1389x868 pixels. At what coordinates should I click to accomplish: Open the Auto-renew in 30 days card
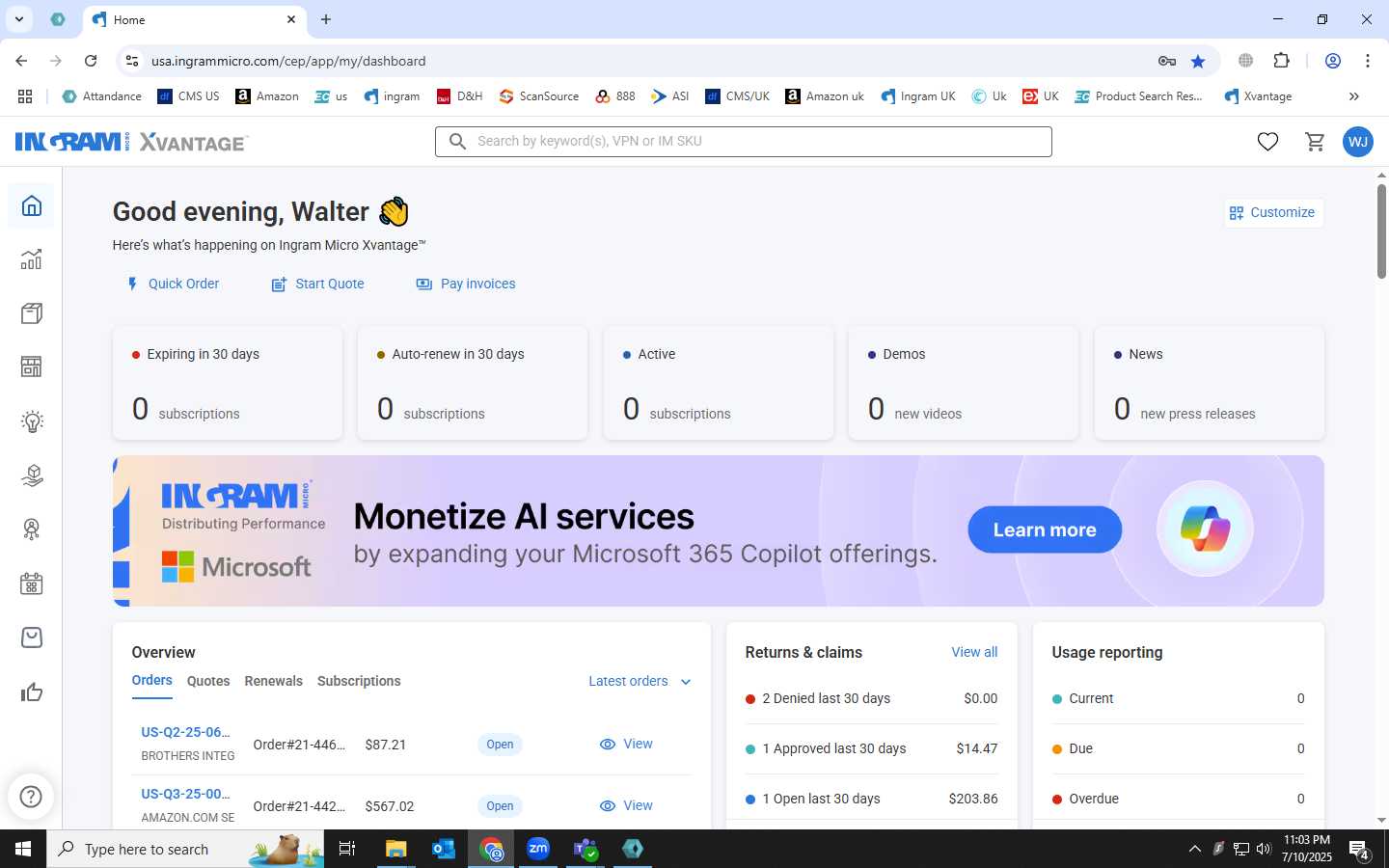pyautogui.click(x=473, y=383)
